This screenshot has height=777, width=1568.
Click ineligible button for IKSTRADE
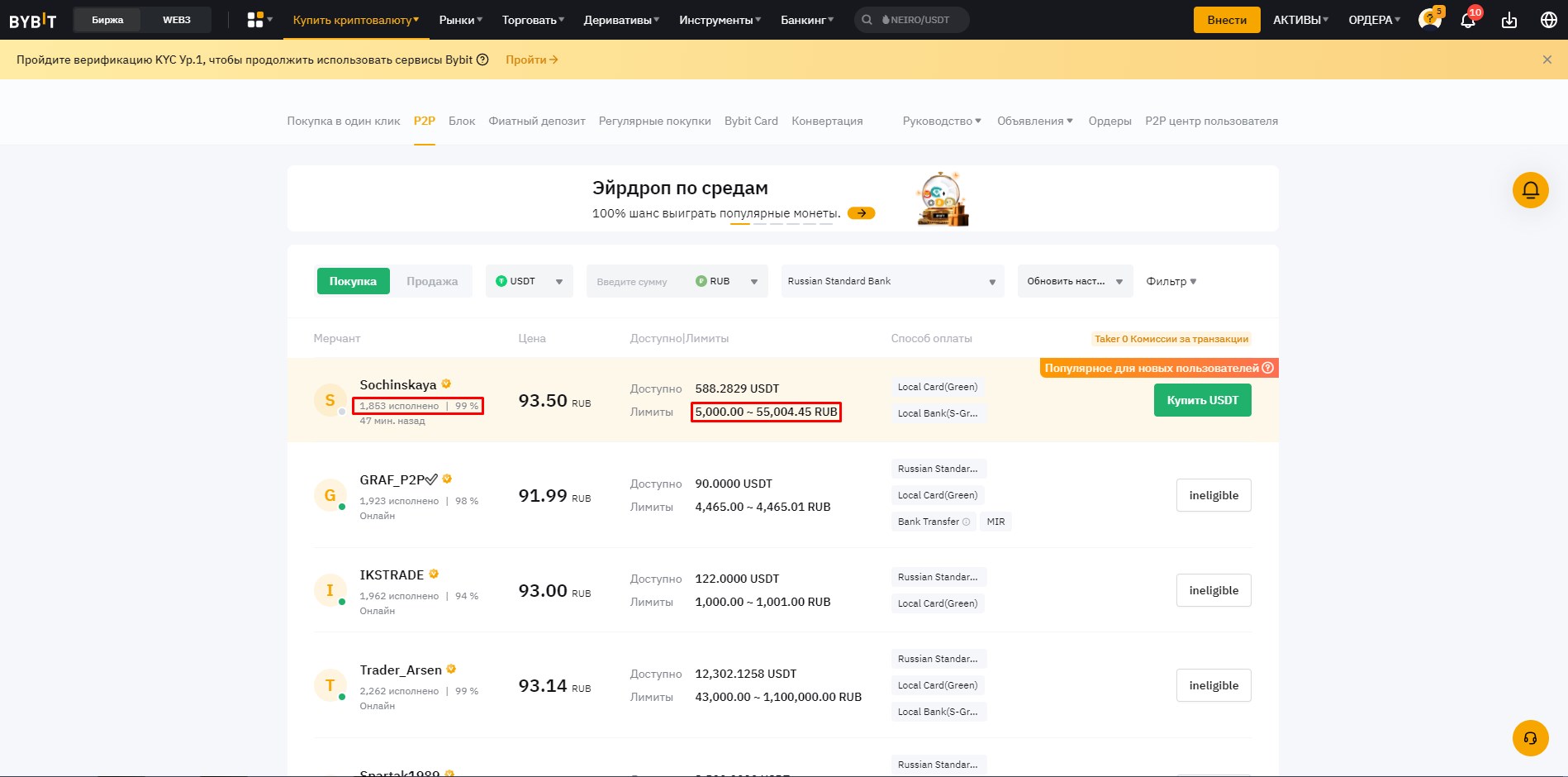pyautogui.click(x=1214, y=590)
